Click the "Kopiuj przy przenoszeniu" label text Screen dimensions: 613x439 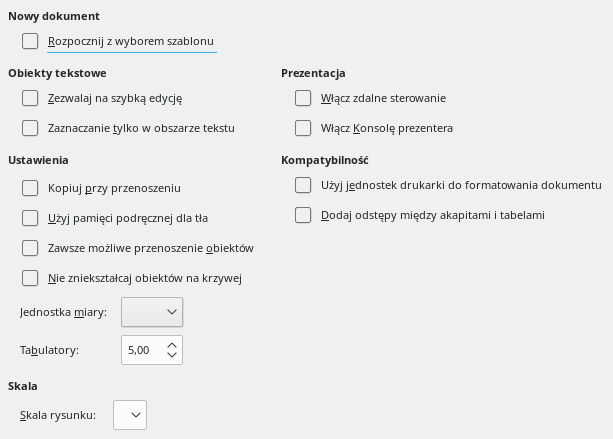coord(114,188)
